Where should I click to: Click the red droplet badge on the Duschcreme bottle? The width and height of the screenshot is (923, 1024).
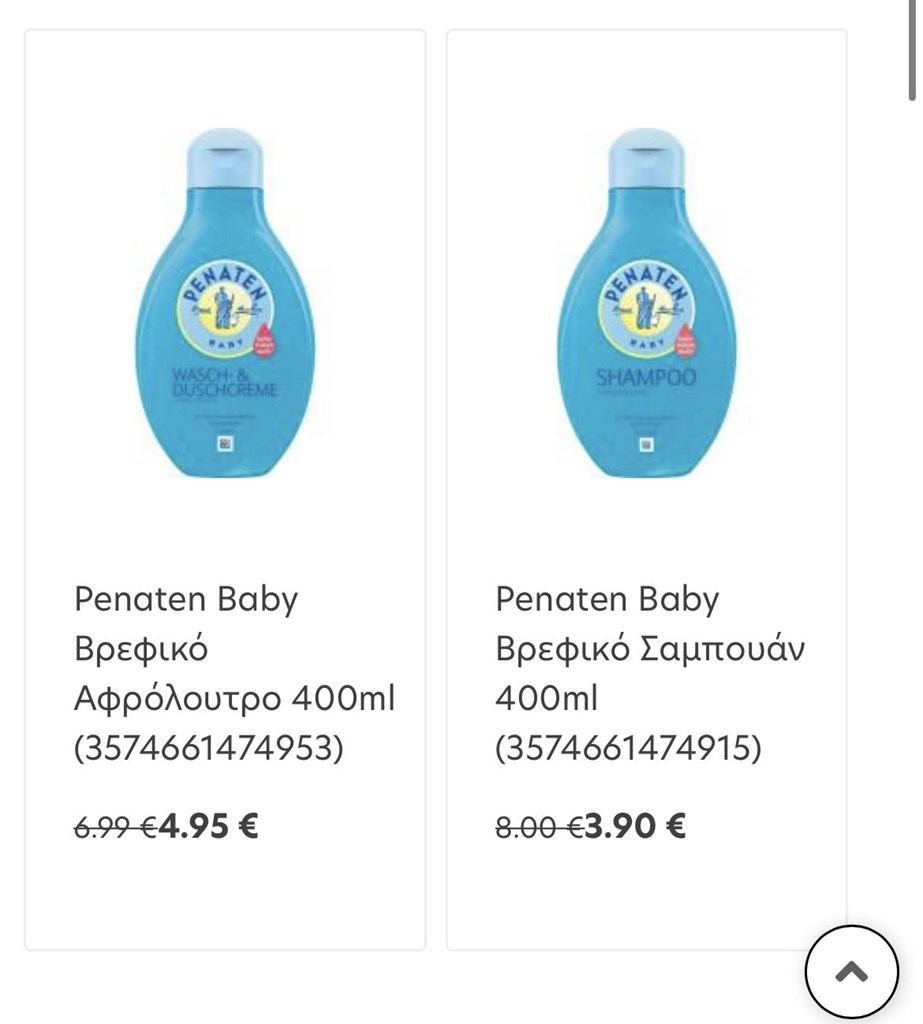(263, 339)
